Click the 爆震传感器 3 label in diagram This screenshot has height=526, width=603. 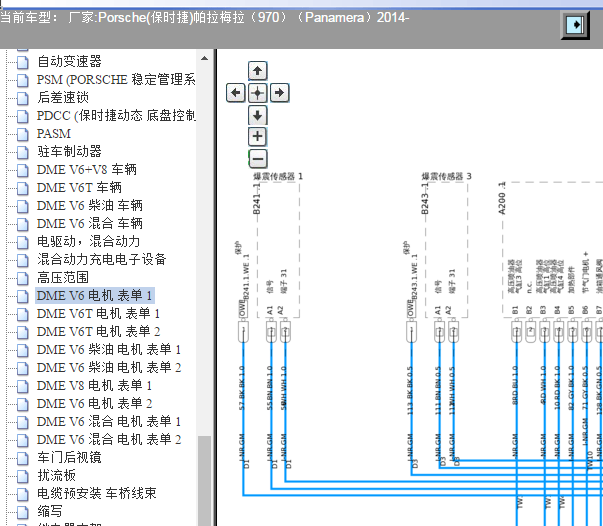[446, 176]
